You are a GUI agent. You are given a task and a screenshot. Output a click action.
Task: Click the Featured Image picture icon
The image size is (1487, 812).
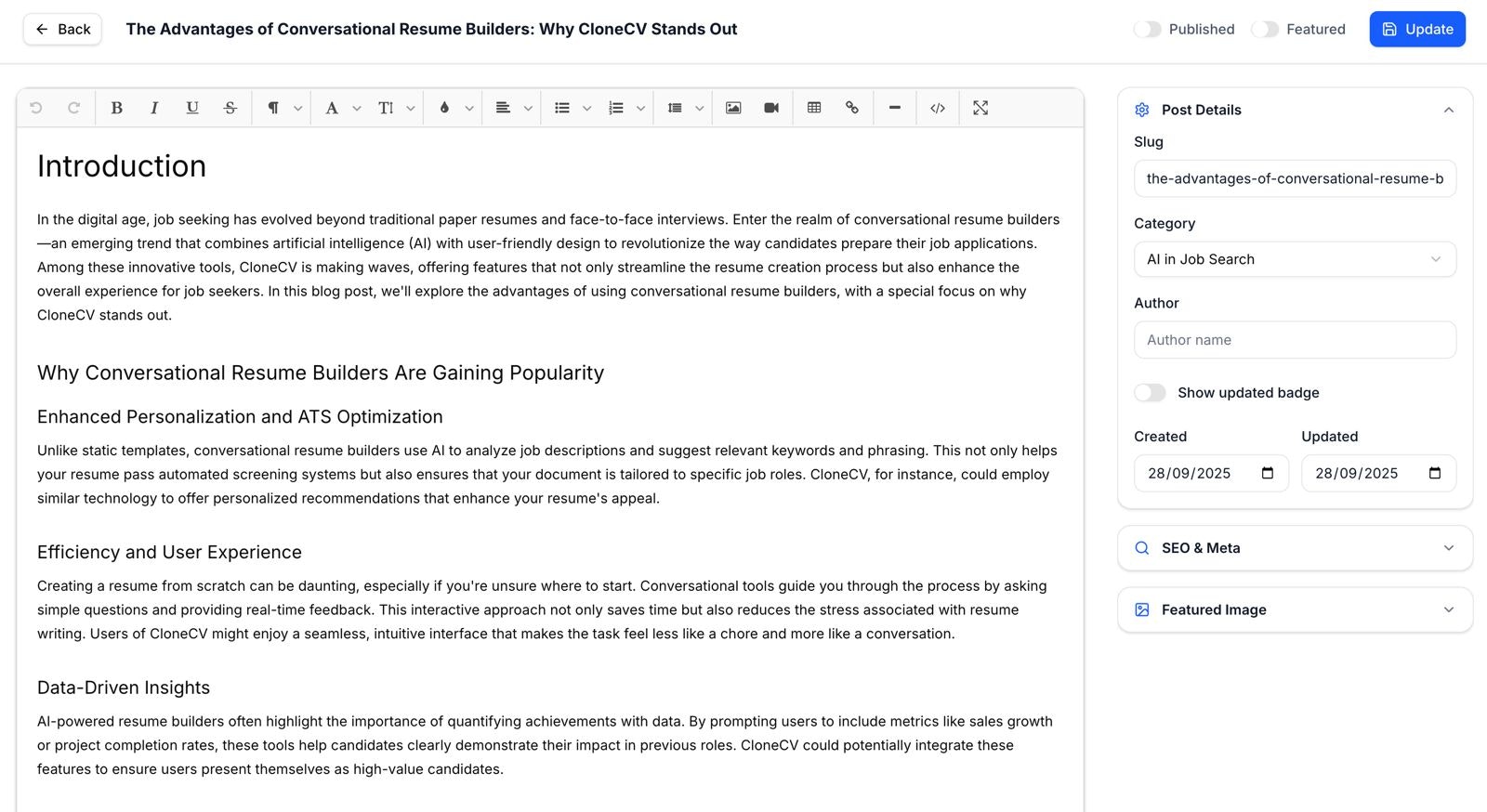click(x=1142, y=609)
